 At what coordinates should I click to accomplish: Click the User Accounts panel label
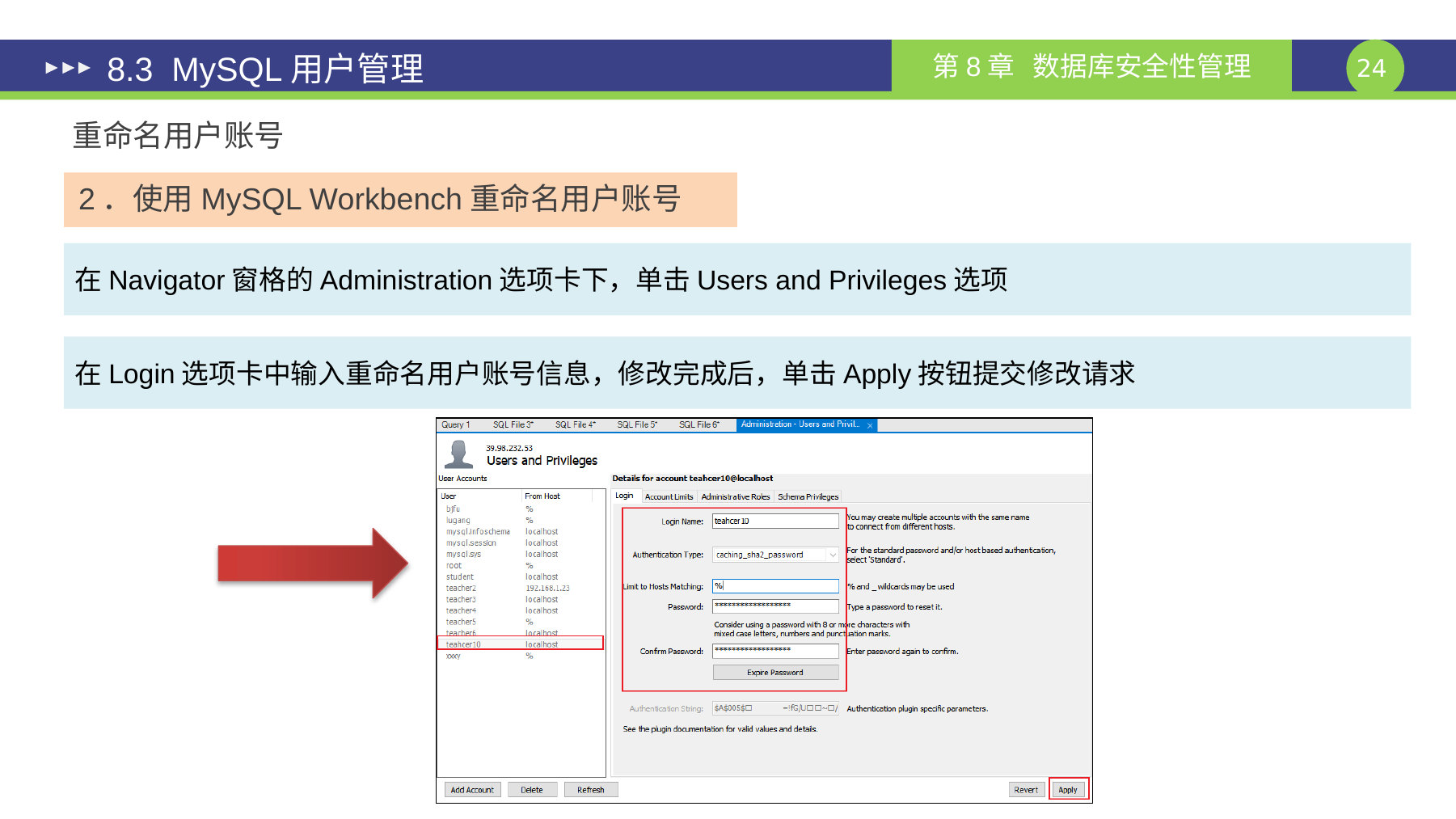[x=462, y=479]
